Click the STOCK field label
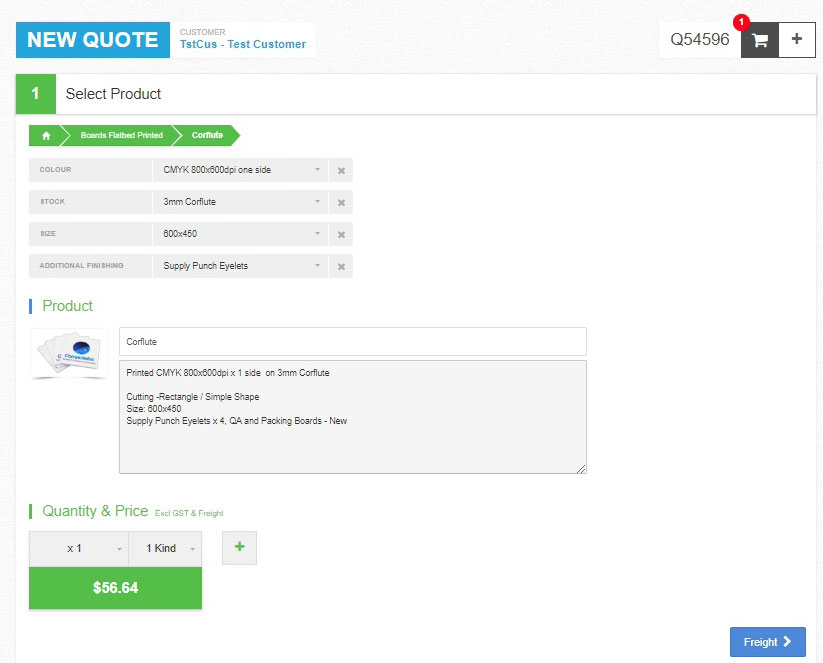 pos(52,202)
